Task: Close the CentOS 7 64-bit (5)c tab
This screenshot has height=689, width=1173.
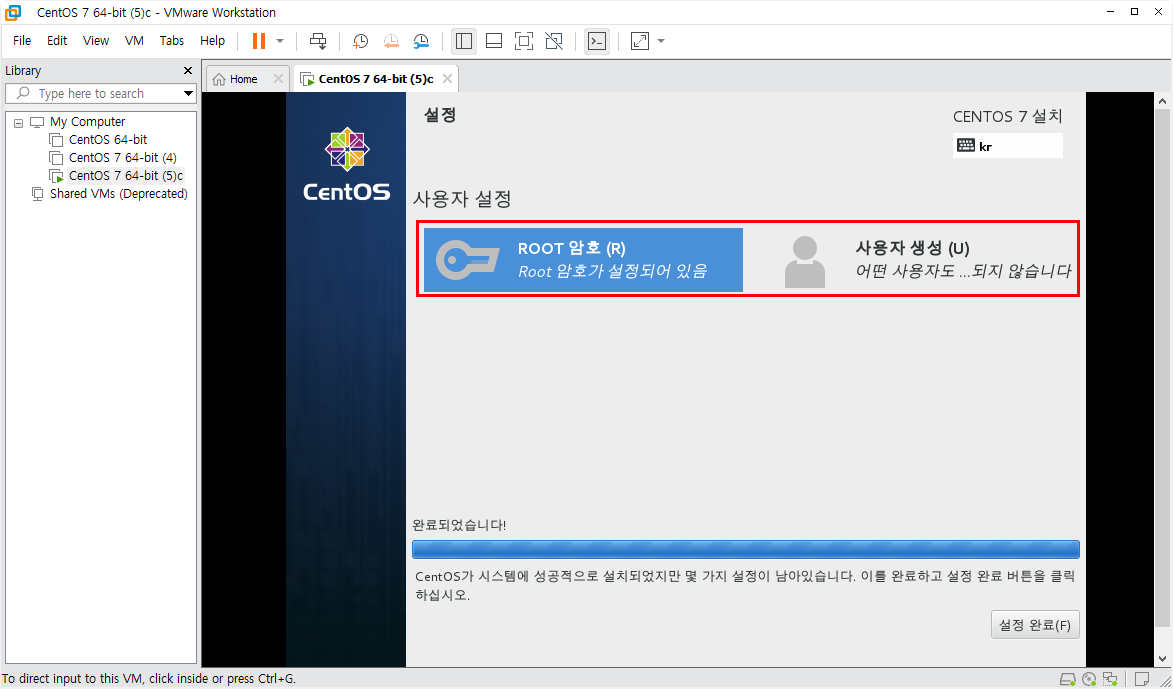Action: (447, 79)
